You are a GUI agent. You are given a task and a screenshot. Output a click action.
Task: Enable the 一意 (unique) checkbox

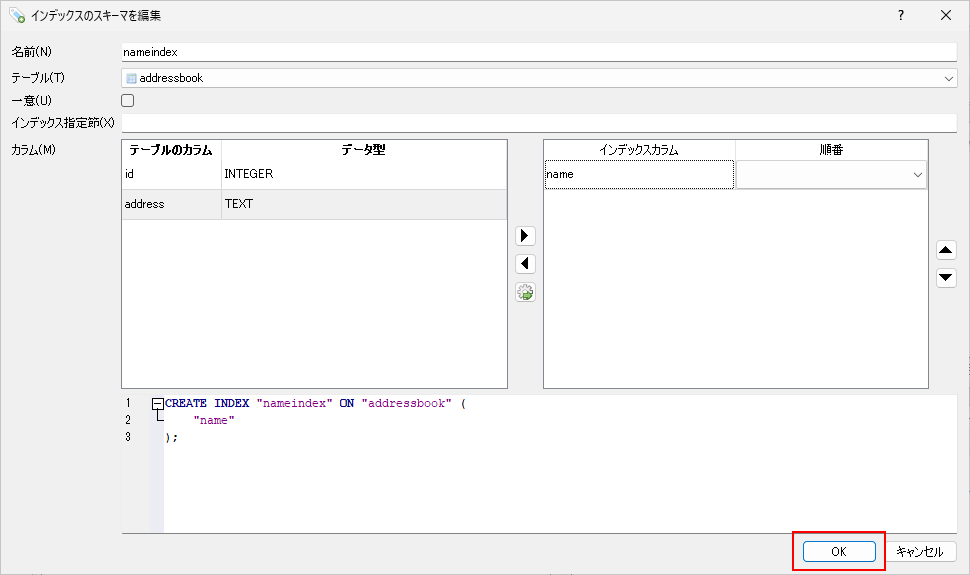coord(128,100)
